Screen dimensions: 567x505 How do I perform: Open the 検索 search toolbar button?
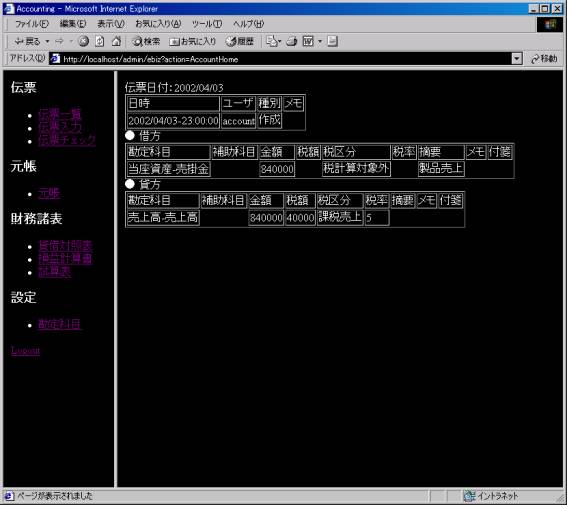[146, 42]
